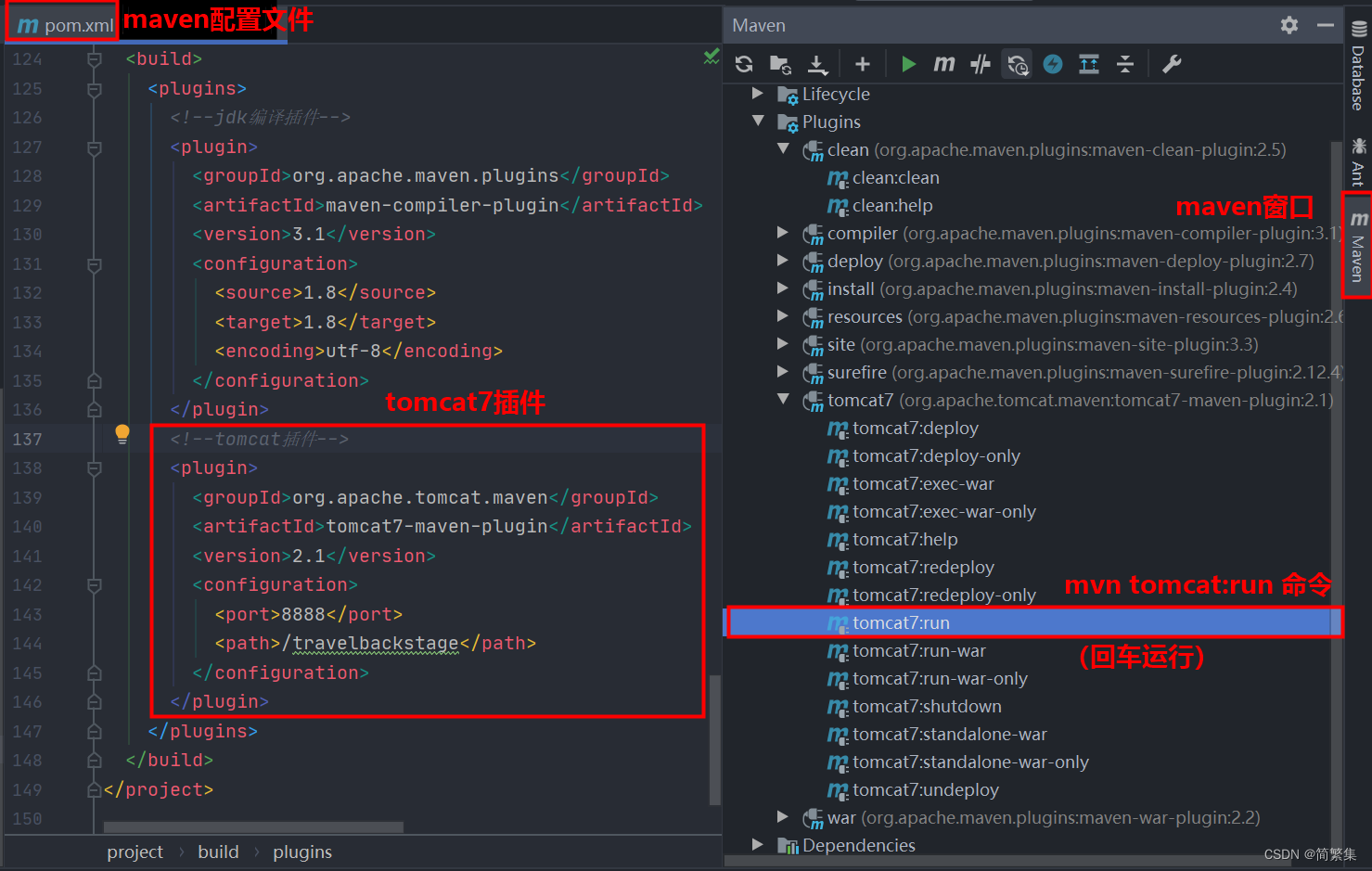This screenshot has height=871, width=1372.
Task: Open the Ant tool window tab
Action: (x=1358, y=162)
